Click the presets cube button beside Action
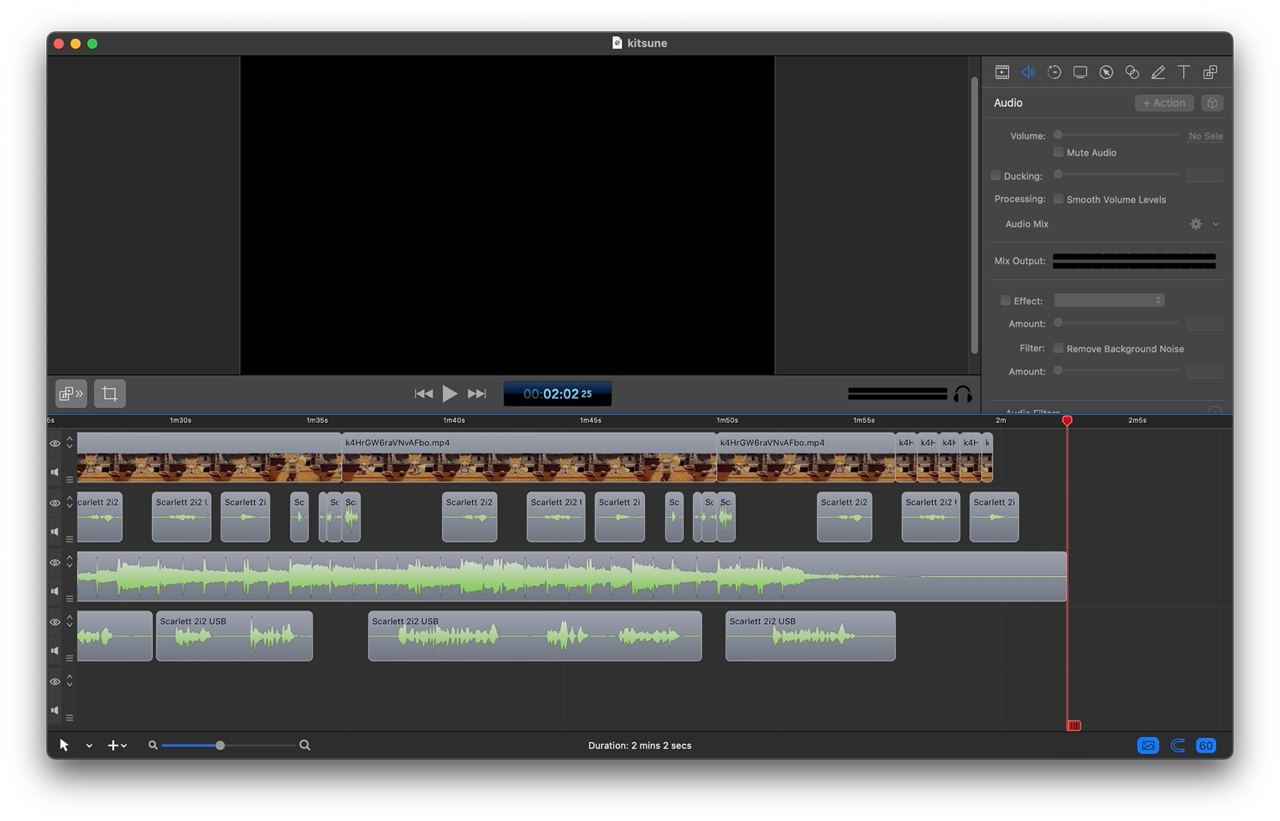This screenshot has height=821, width=1280. click(1212, 103)
